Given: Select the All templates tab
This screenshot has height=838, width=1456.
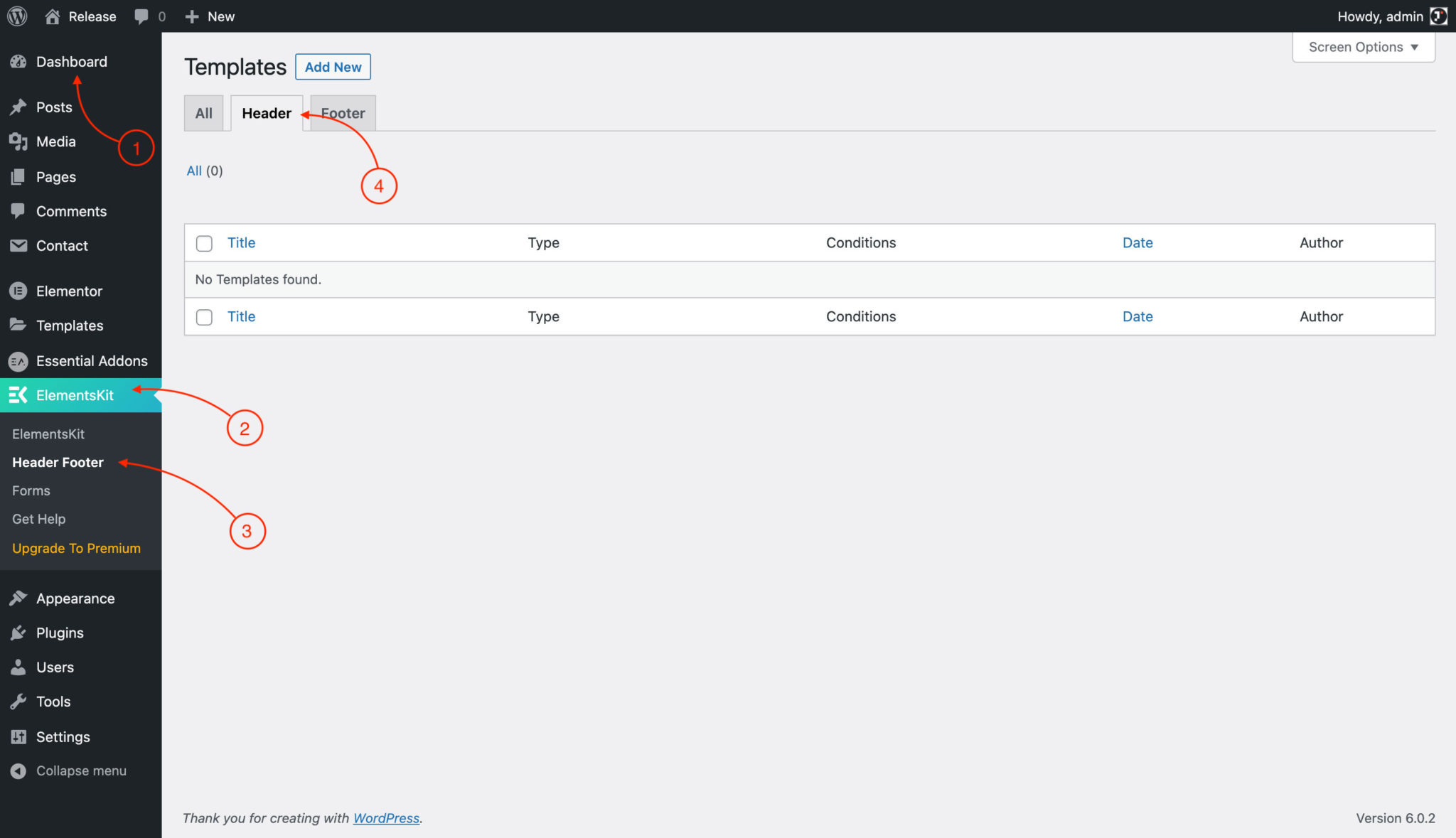Looking at the screenshot, I should [203, 113].
